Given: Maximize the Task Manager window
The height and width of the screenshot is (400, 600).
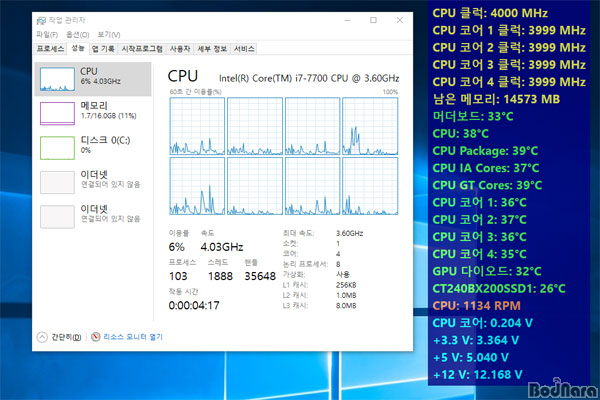Looking at the screenshot, I should (x=373, y=20).
